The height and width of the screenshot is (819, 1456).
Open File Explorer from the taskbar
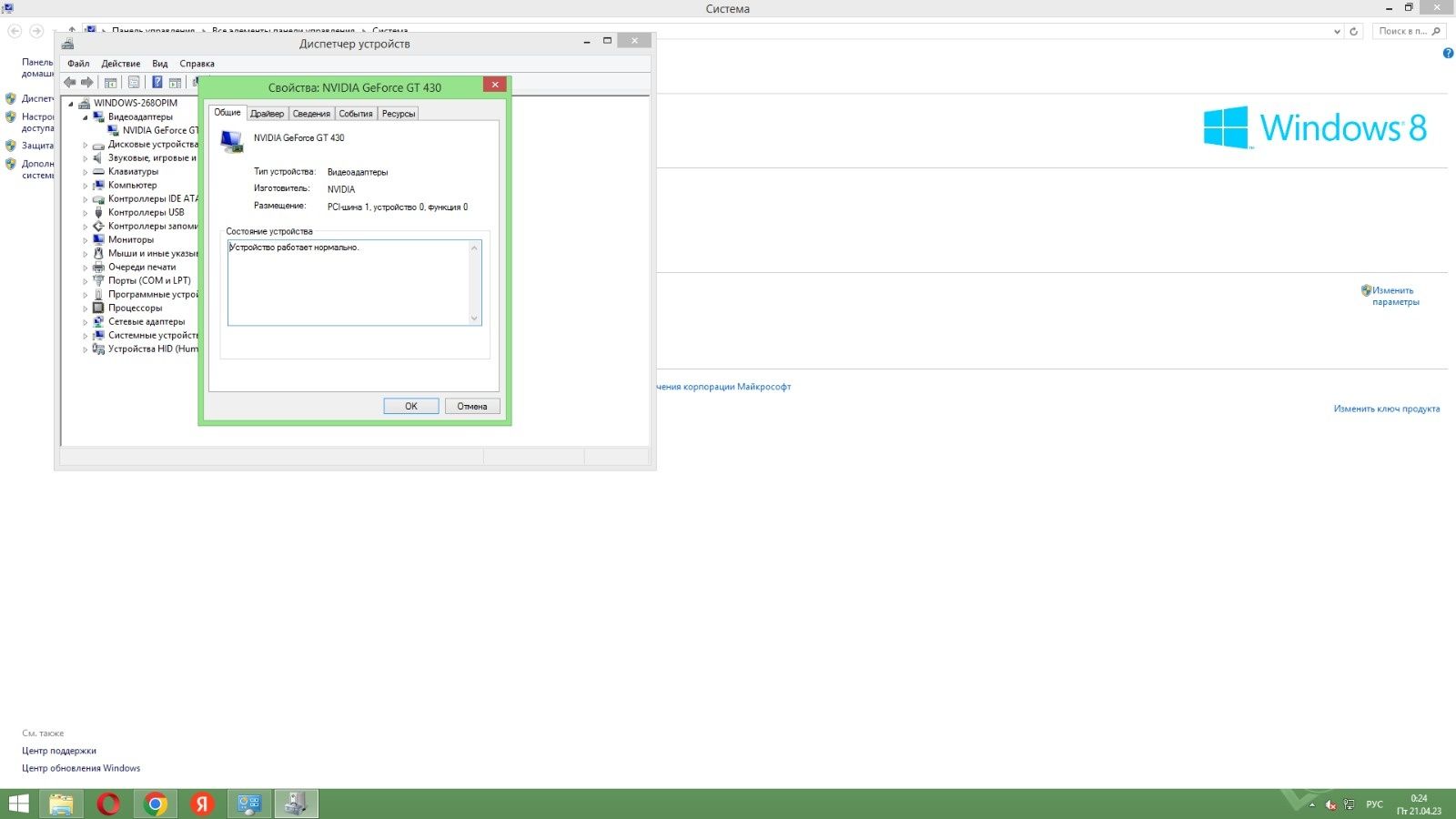(61, 804)
